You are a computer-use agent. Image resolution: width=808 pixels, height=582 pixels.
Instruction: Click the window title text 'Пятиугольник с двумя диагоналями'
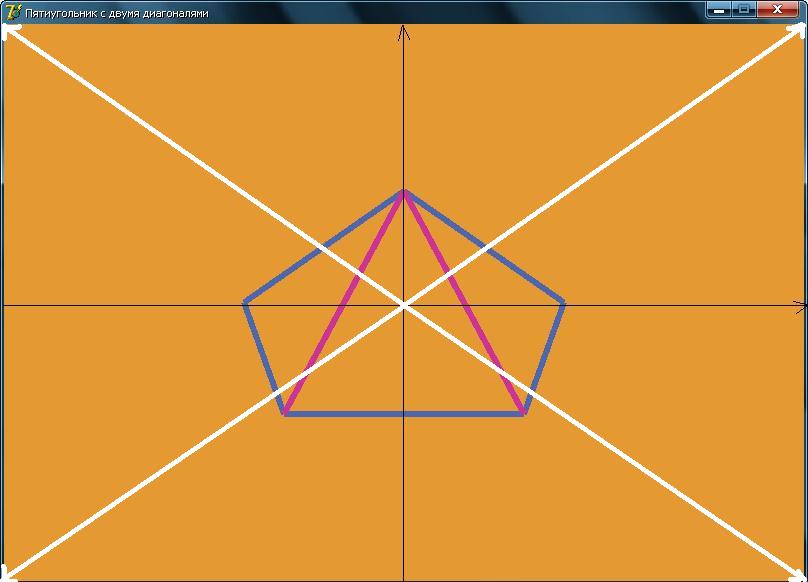pos(117,12)
